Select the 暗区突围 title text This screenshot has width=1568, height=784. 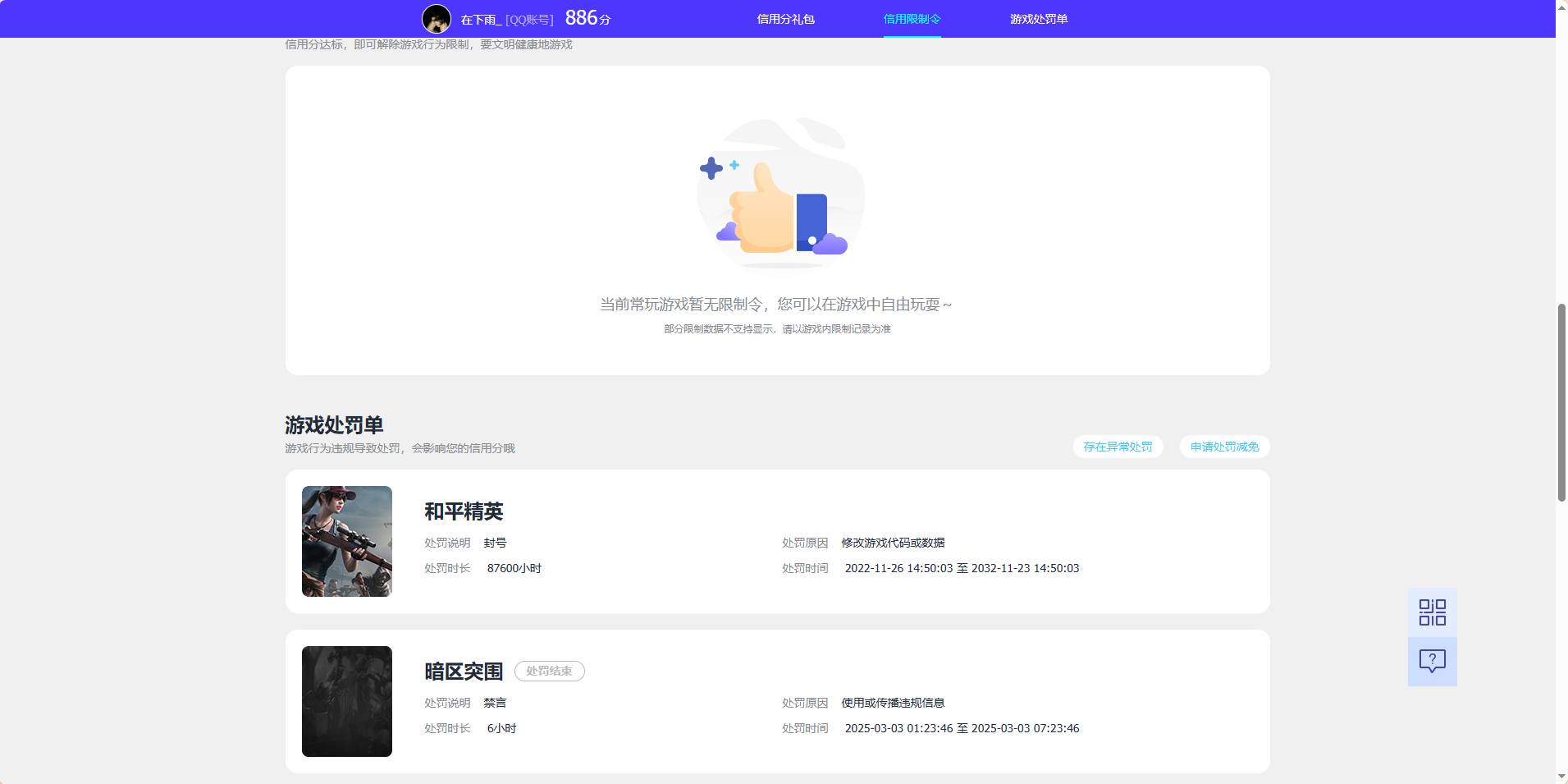click(464, 672)
